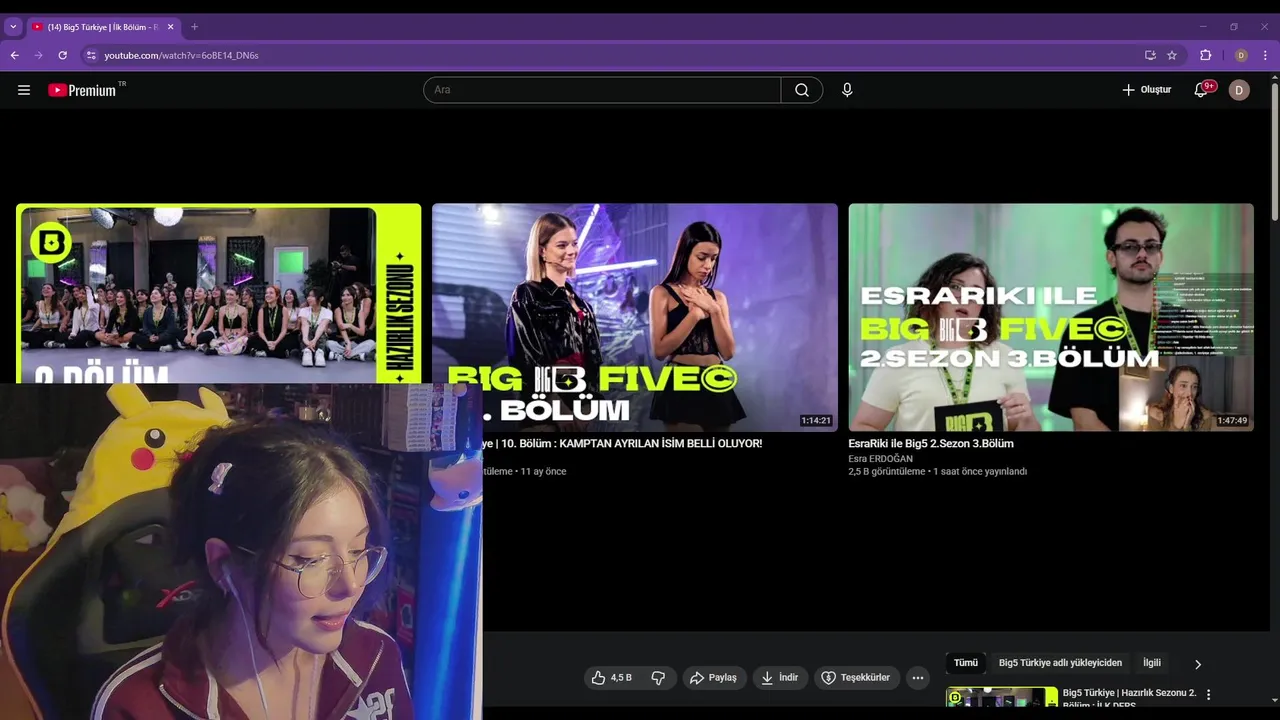View site information icon in address bar
The height and width of the screenshot is (720, 1280).
pyautogui.click(x=90, y=55)
